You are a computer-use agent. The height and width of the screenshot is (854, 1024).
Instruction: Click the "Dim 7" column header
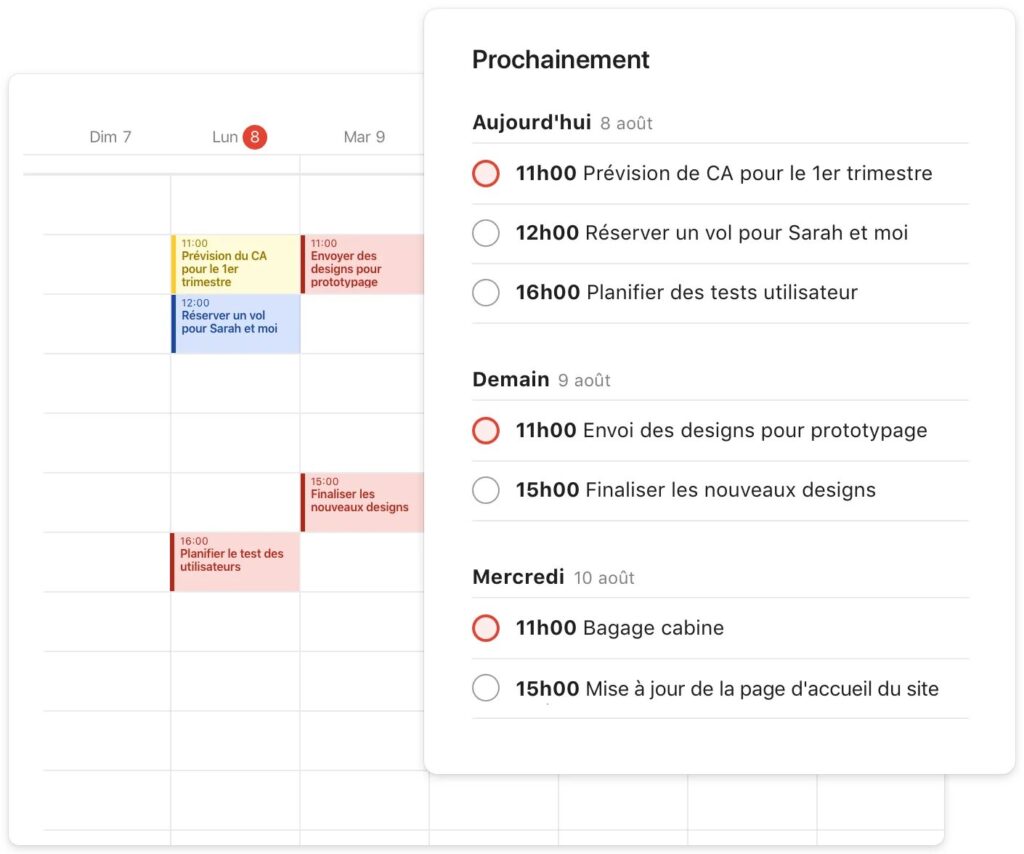pos(110,136)
